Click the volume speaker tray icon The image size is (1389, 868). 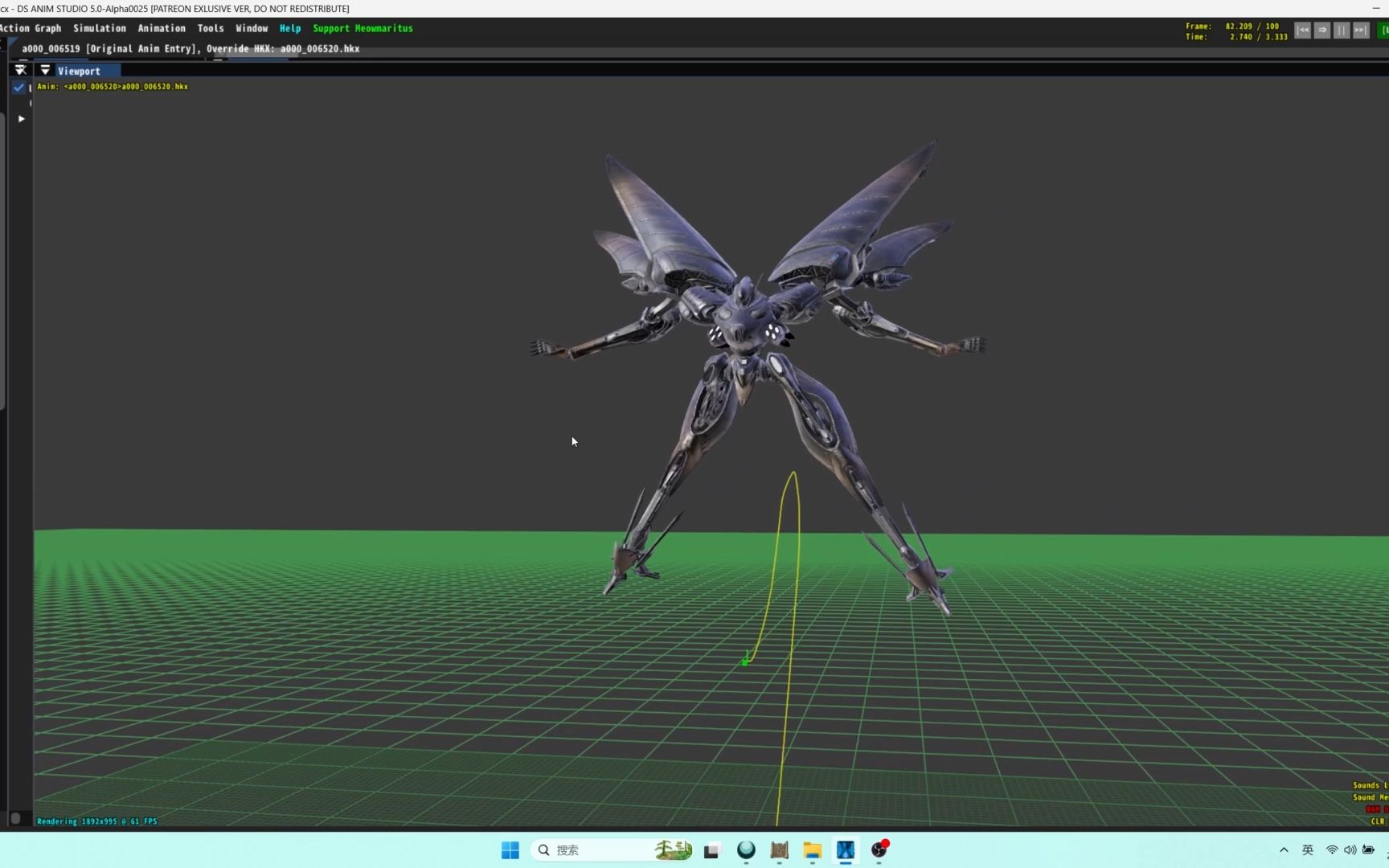[1350, 850]
